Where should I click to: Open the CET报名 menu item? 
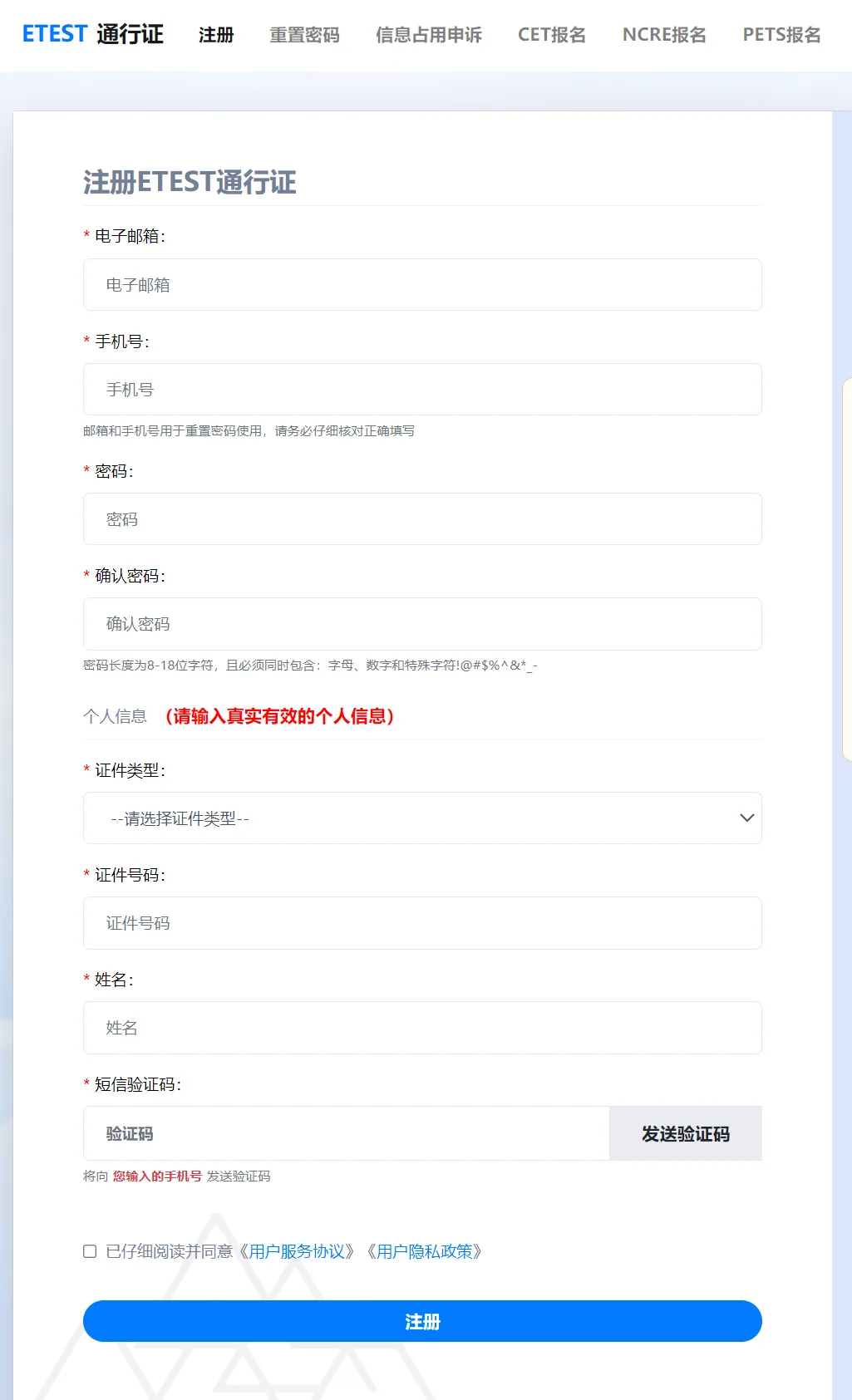click(552, 35)
